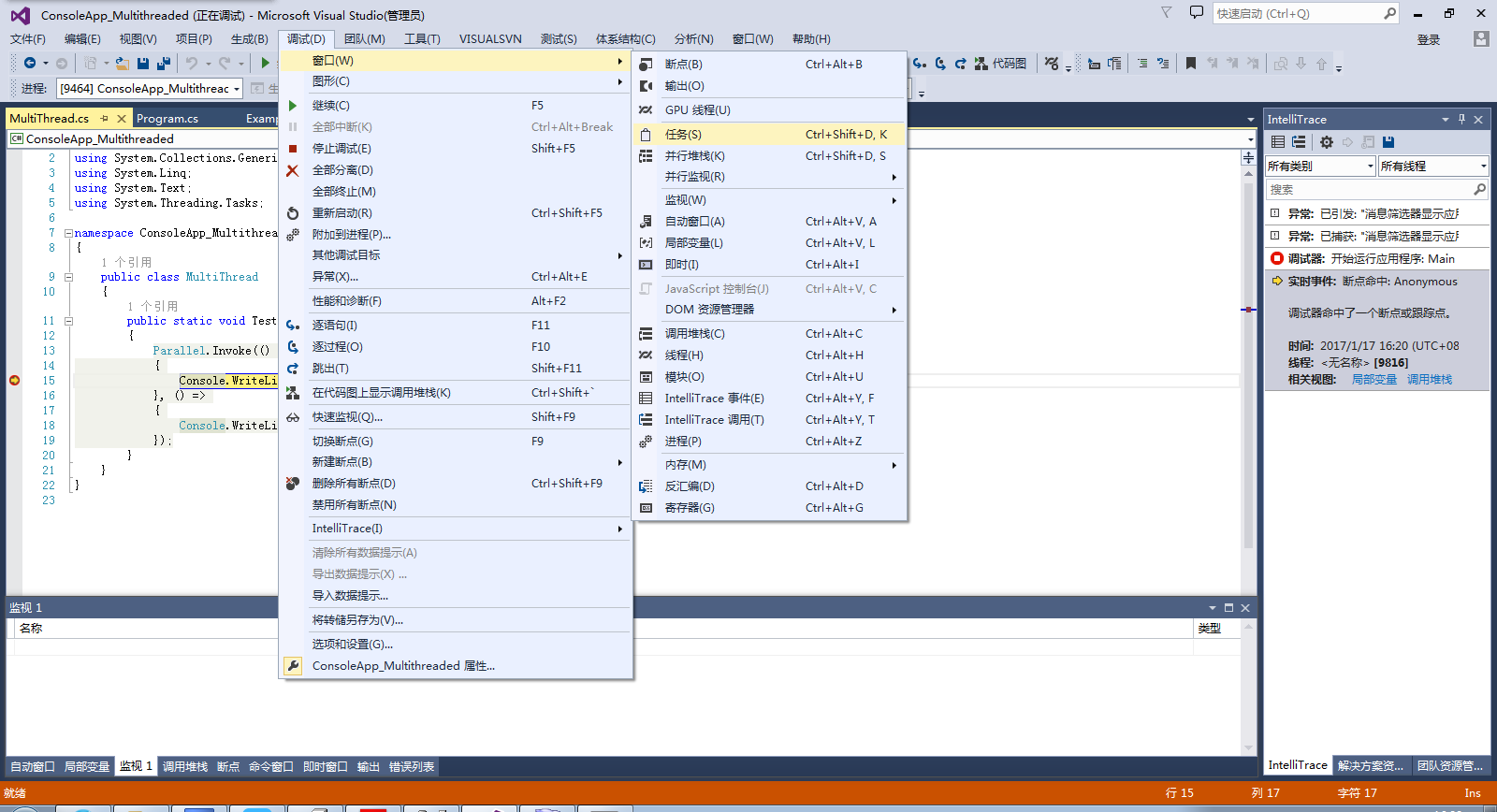Choose ConsoleApp_Multithreaded 属性 menu entry

tap(456, 666)
